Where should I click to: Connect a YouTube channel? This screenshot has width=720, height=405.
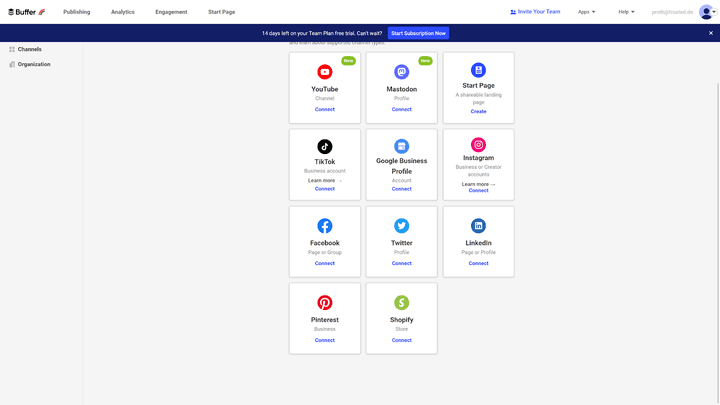tap(325, 109)
